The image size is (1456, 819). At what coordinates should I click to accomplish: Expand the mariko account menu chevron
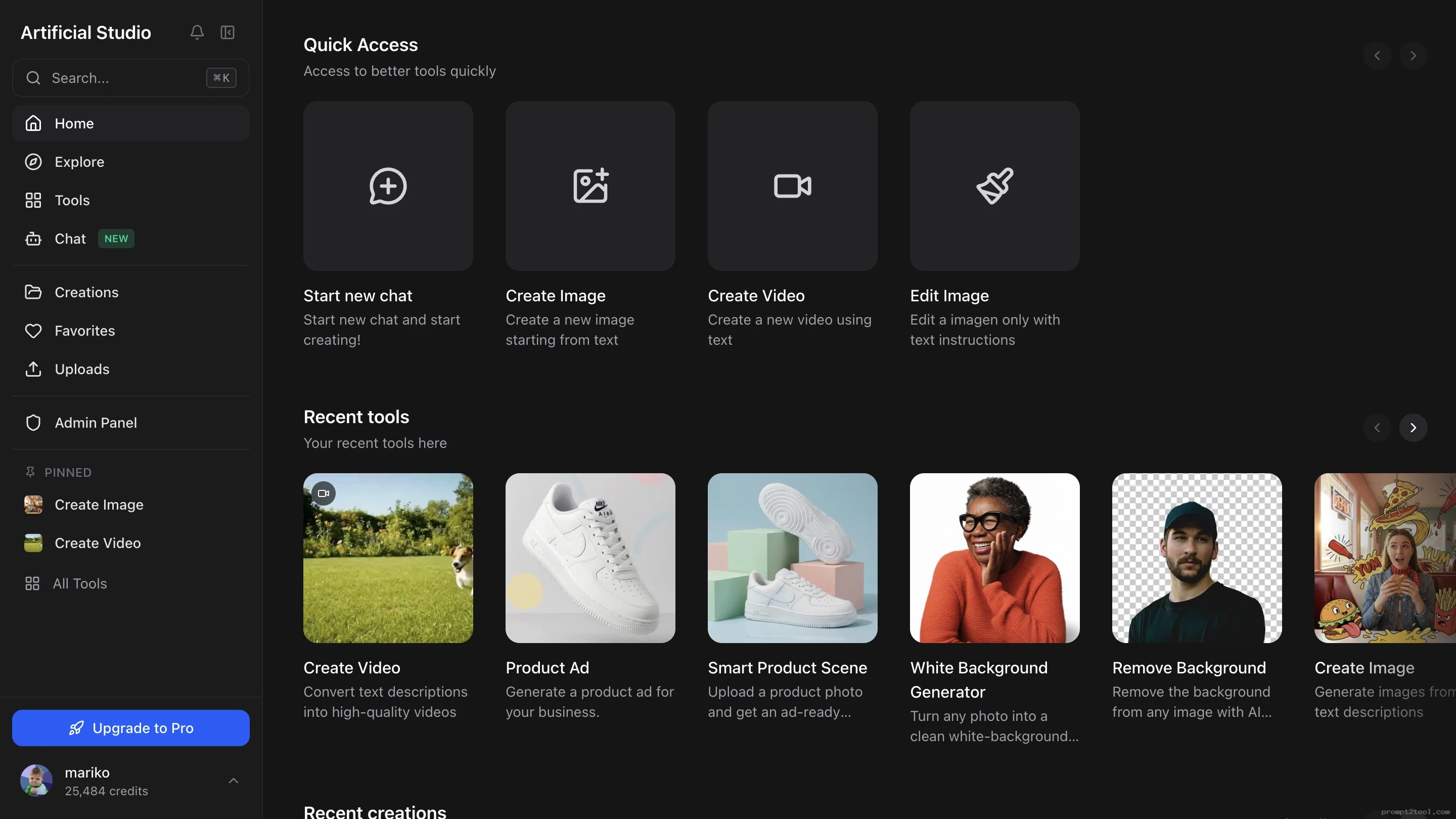click(x=234, y=781)
